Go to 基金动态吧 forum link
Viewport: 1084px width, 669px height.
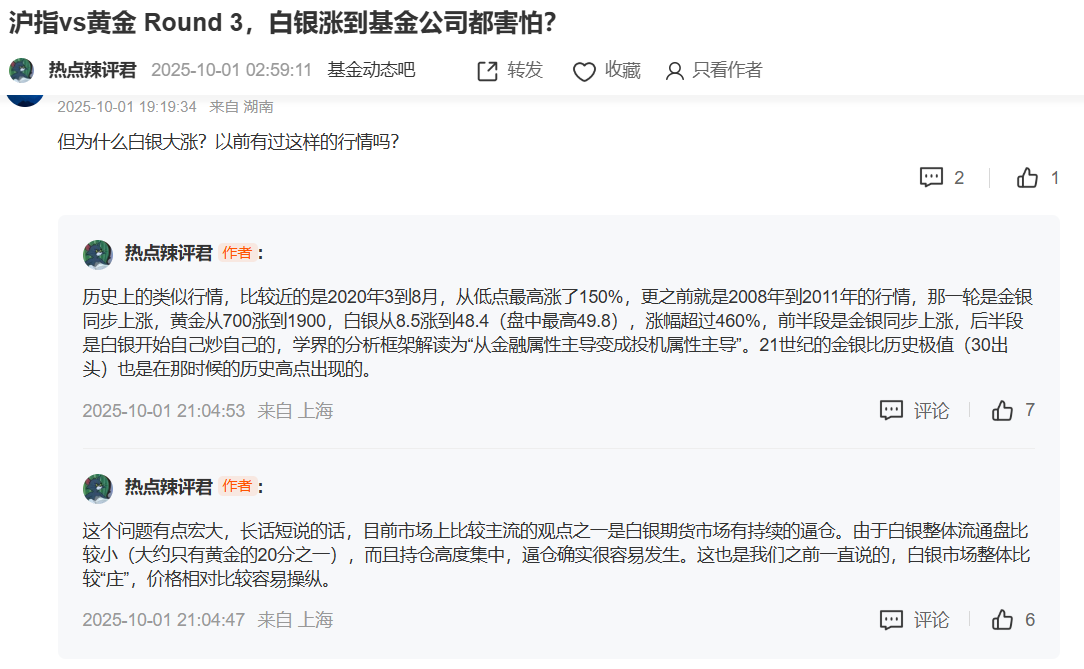click(x=371, y=70)
